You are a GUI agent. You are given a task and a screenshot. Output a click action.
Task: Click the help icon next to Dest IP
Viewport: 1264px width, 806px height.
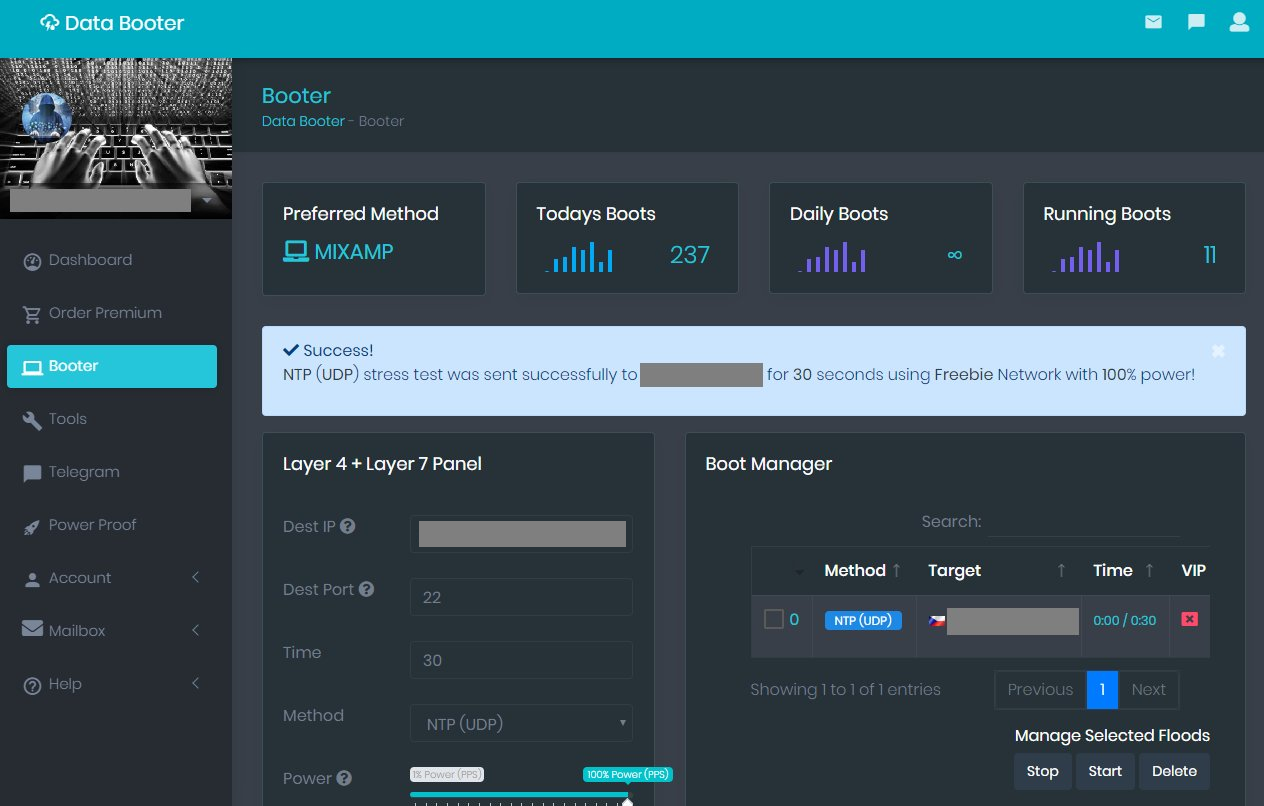pos(348,526)
